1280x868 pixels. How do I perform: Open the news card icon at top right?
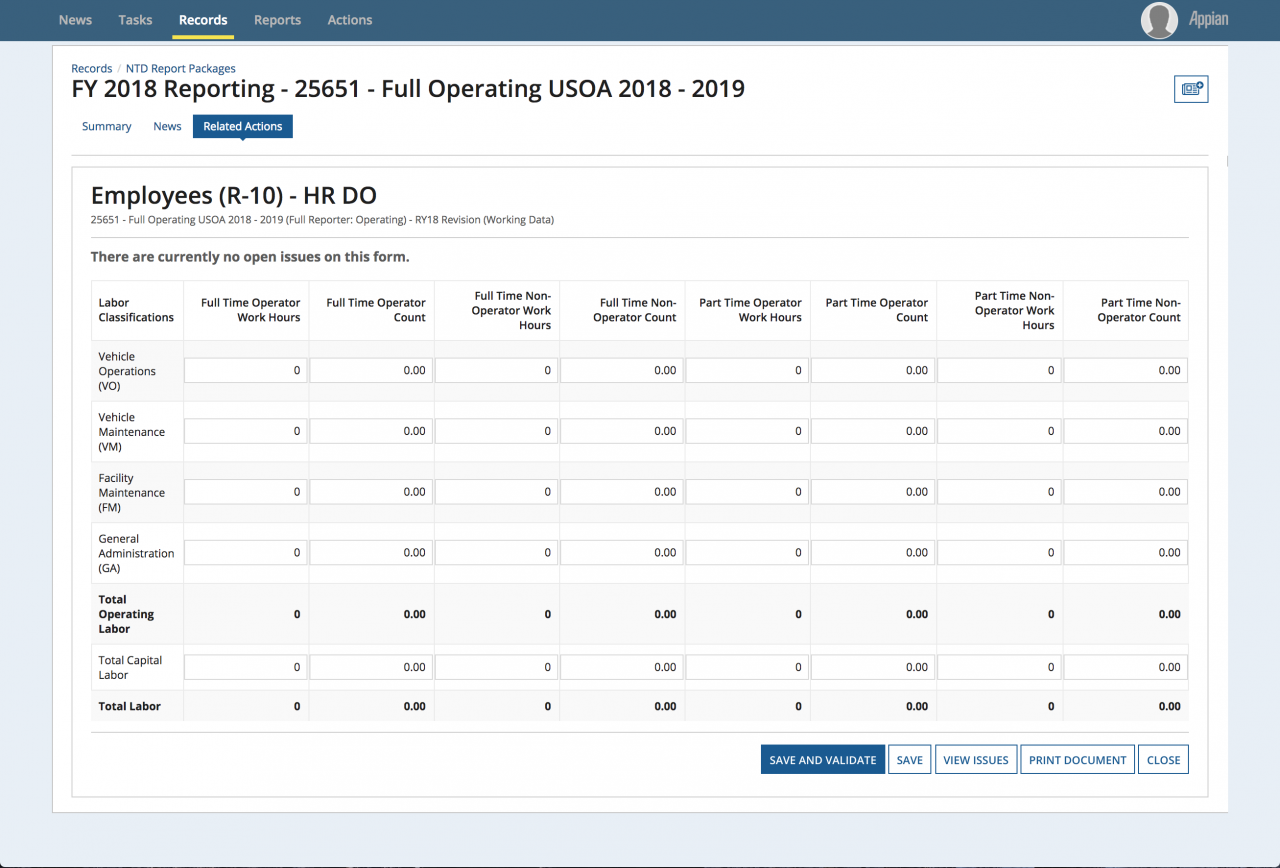(1191, 89)
